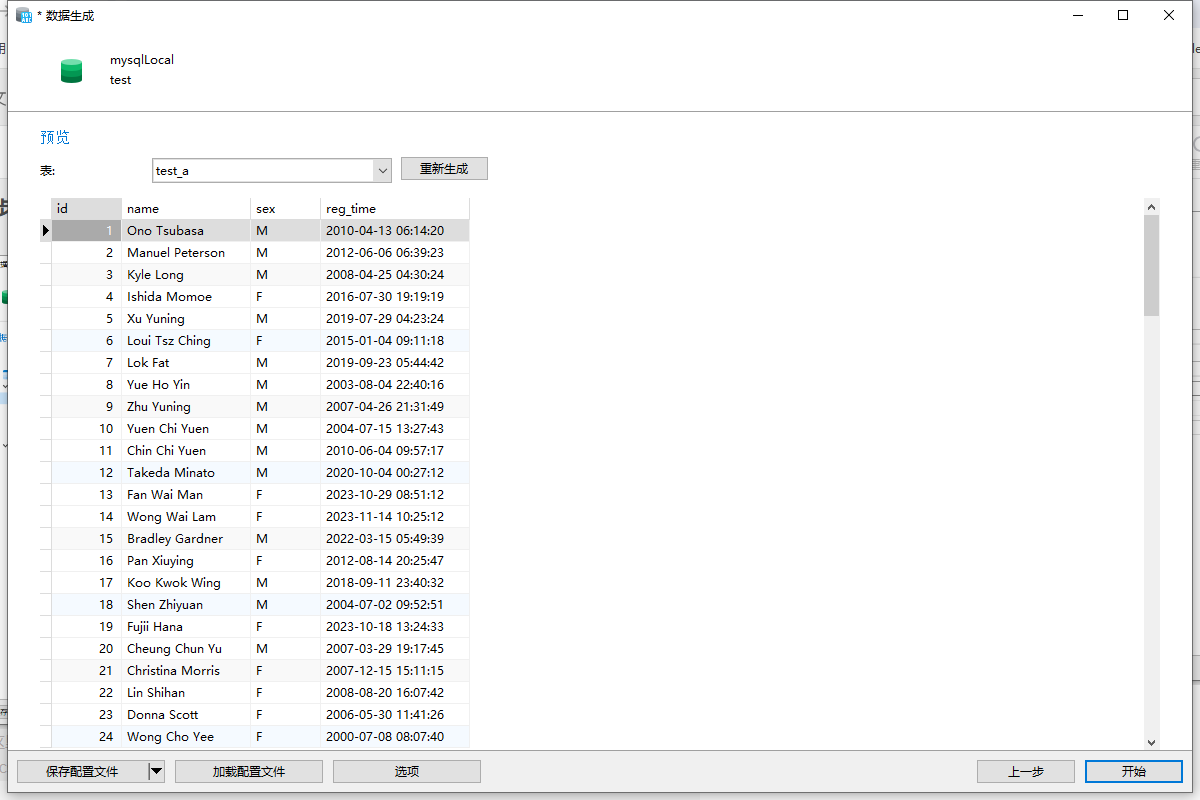1200x800 pixels.
Task: Click the 重新生成 regenerate button
Action: click(x=444, y=169)
